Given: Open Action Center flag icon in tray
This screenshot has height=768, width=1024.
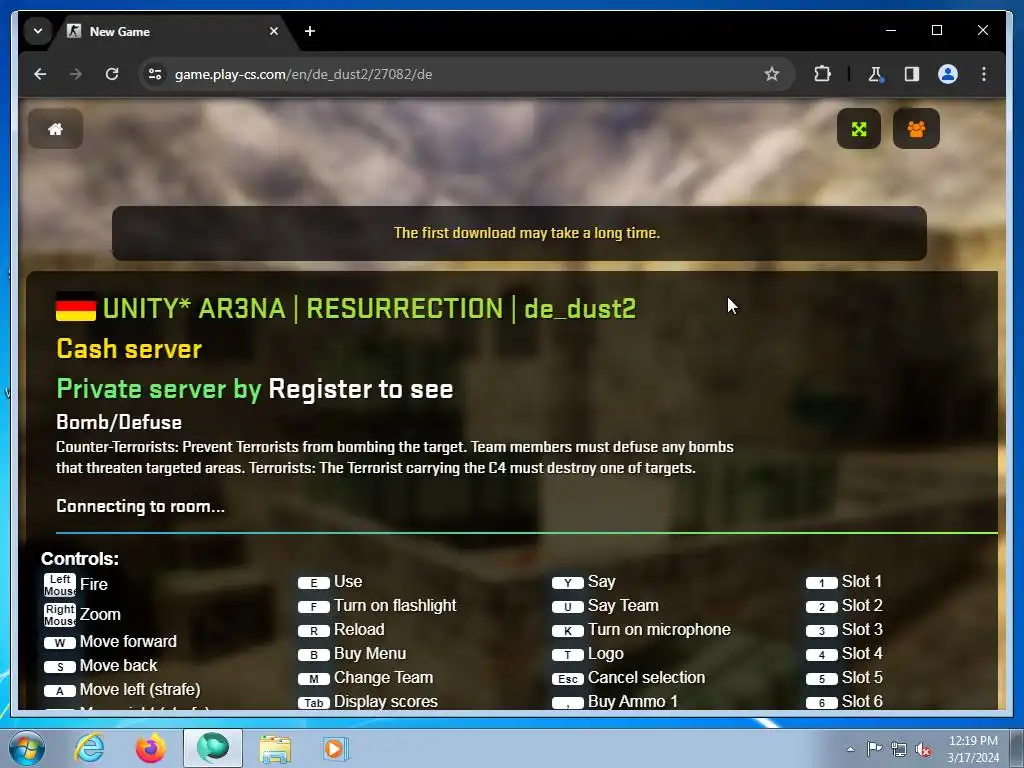Looking at the screenshot, I should [874, 749].
